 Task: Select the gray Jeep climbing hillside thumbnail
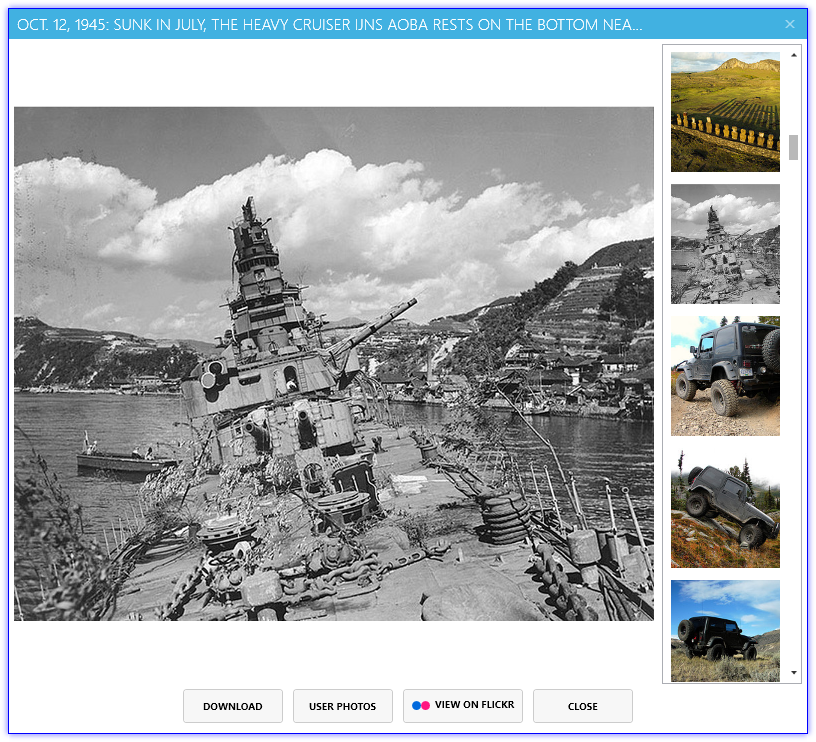pyautogui.click(x=725, y=508)
